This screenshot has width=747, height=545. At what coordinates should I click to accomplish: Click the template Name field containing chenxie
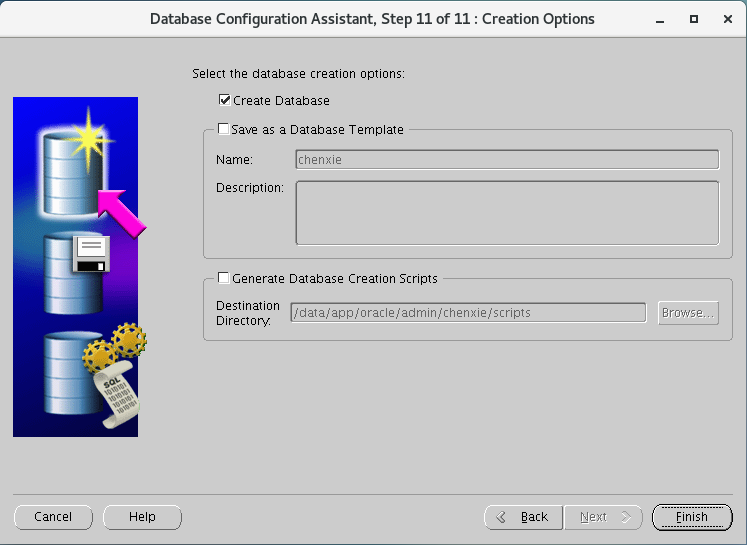click(507, 160)
